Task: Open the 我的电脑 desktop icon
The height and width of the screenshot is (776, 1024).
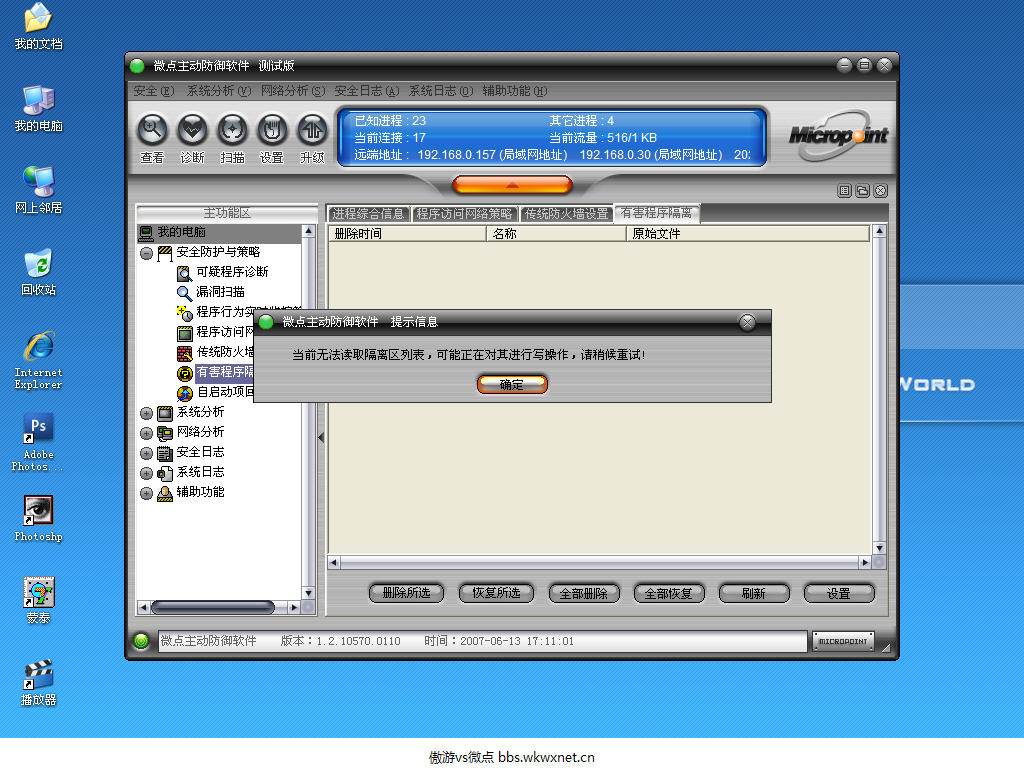Action: (x=39, y=109)
